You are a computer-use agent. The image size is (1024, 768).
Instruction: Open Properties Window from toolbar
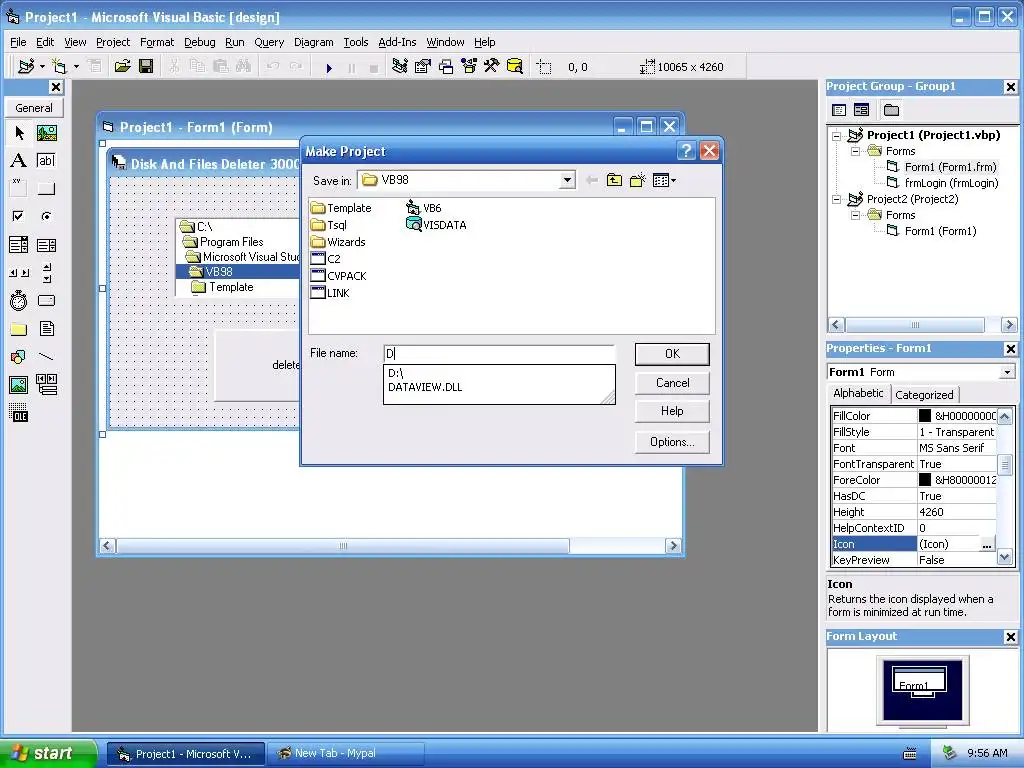click(423, 67)
